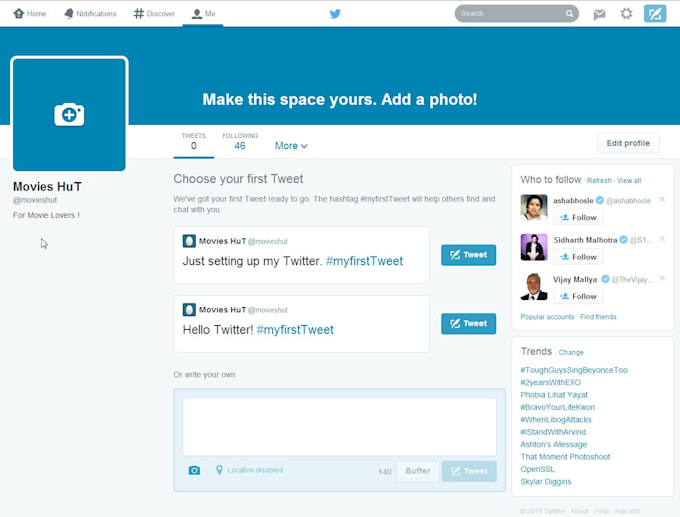Open trend #ToughGuysSingBeyonceToo
The image size is (680, 517).
pyautogui.click(x=574, y=370)
